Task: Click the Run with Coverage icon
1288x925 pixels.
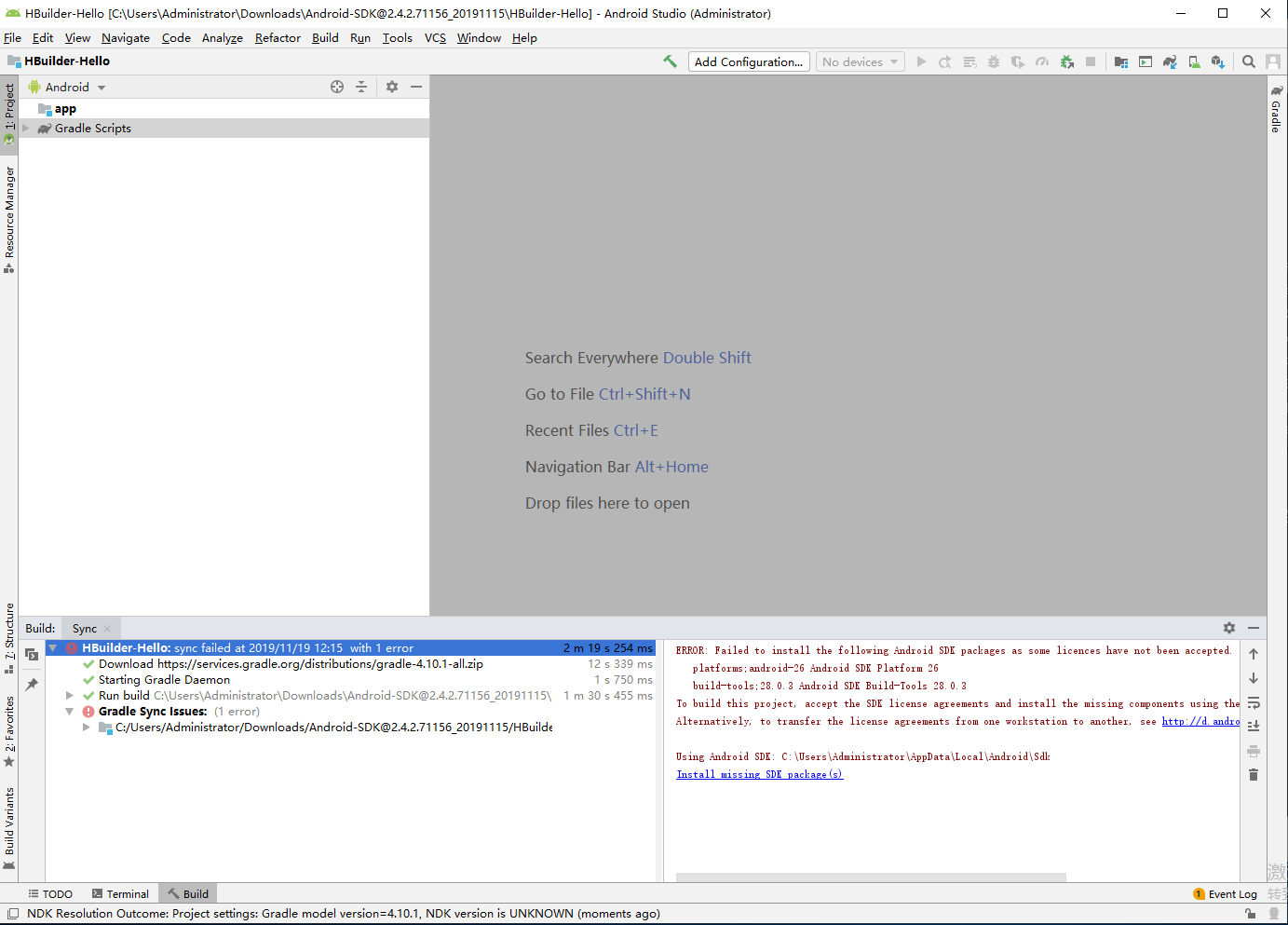Action: coord(1018,61)
